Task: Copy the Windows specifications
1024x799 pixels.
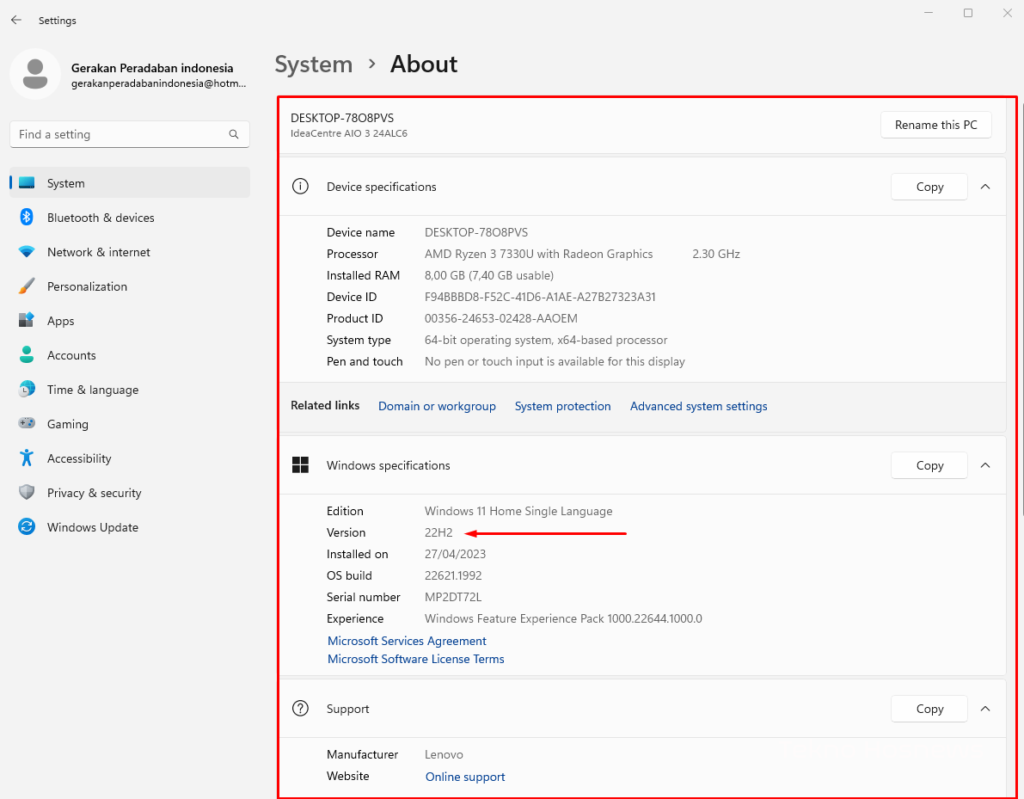Action: pyautogui.click(x=929, y=465)
